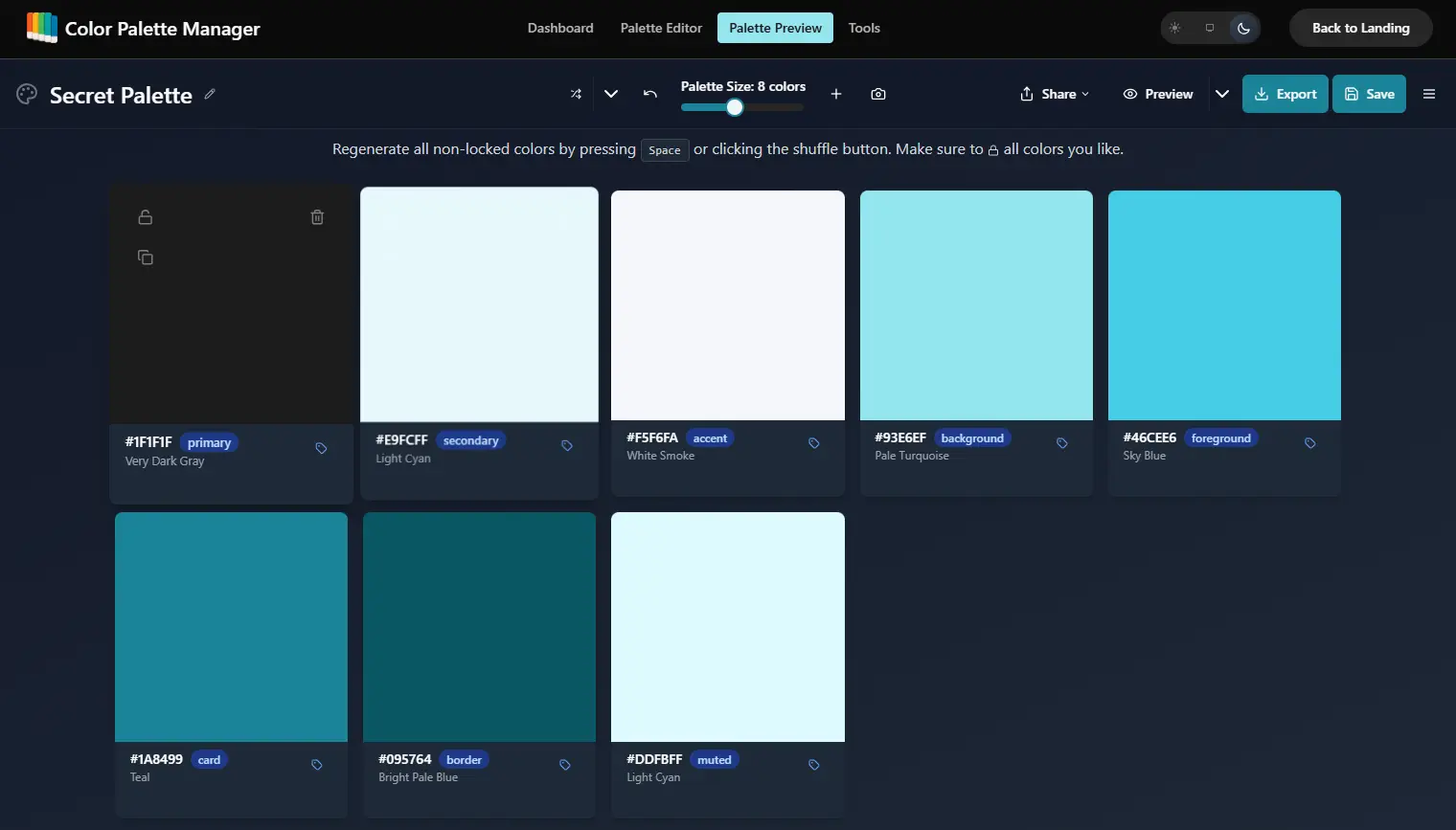The width and height of the screenshot is (1456, 830).
Task: Expand the chevron beside Preview
Action: click(1222, 94)
